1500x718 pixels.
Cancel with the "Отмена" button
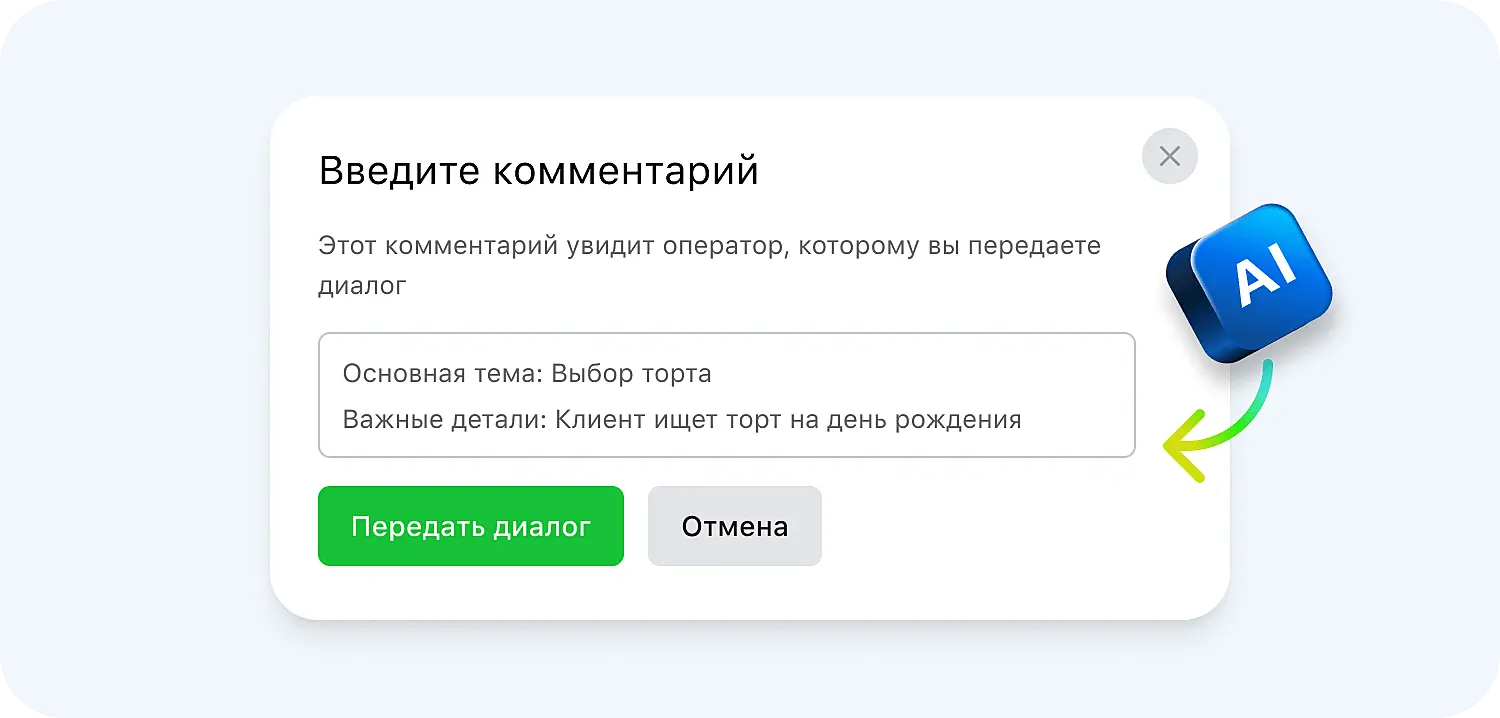click(734, 526)
